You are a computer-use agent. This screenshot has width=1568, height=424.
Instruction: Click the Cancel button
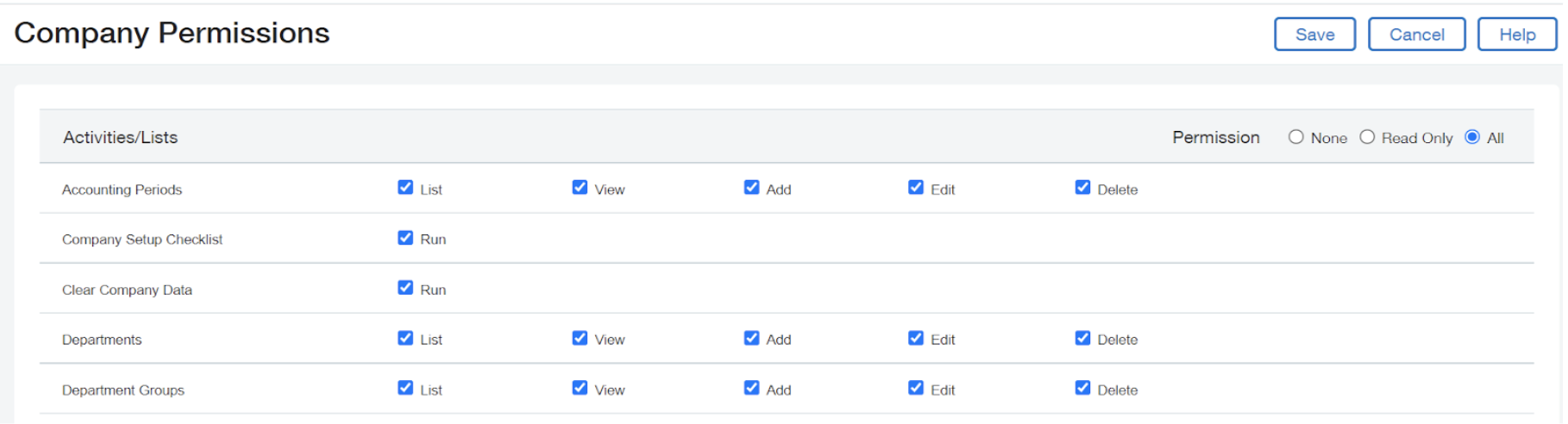(1415, 34)
